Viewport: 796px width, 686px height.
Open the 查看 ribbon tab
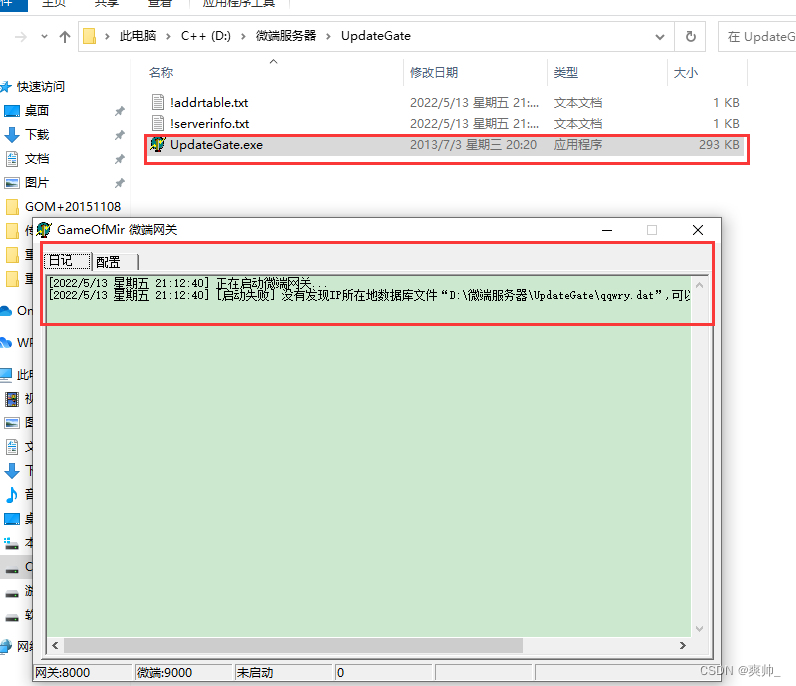tap(159, 4)
